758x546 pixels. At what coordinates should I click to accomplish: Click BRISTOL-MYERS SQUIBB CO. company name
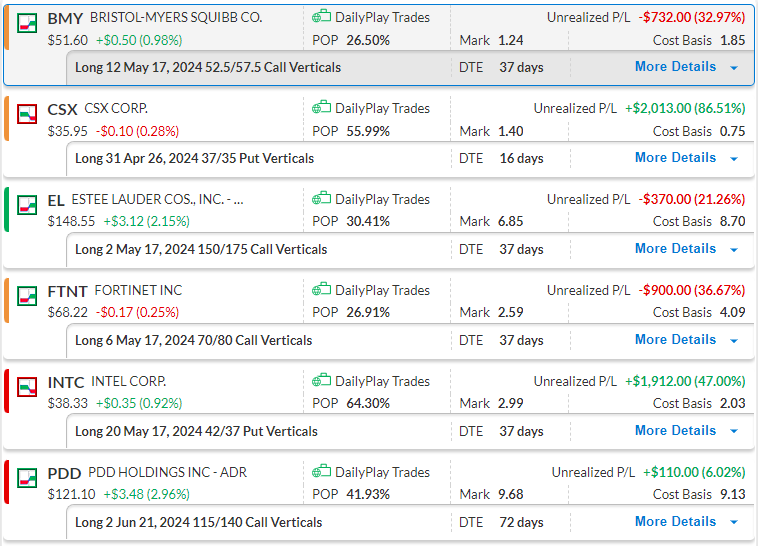176,17
